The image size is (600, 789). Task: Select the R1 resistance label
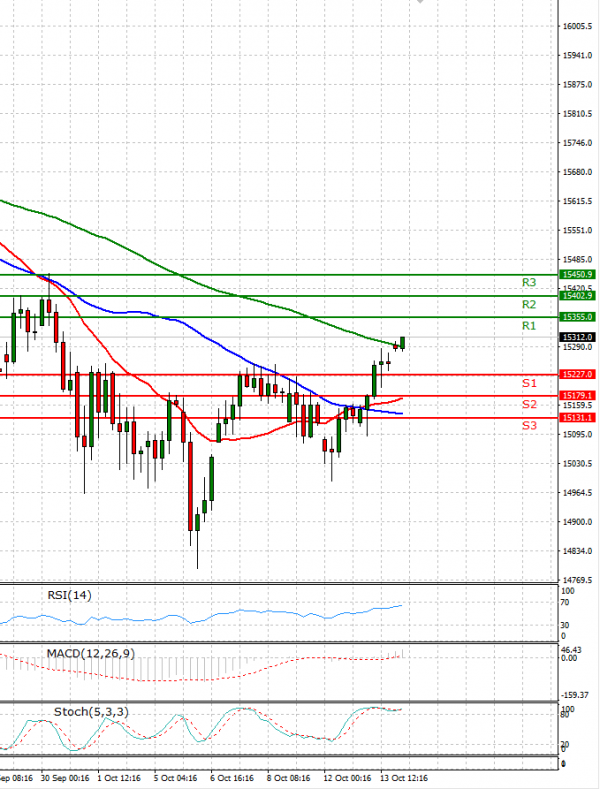[529, 326]
